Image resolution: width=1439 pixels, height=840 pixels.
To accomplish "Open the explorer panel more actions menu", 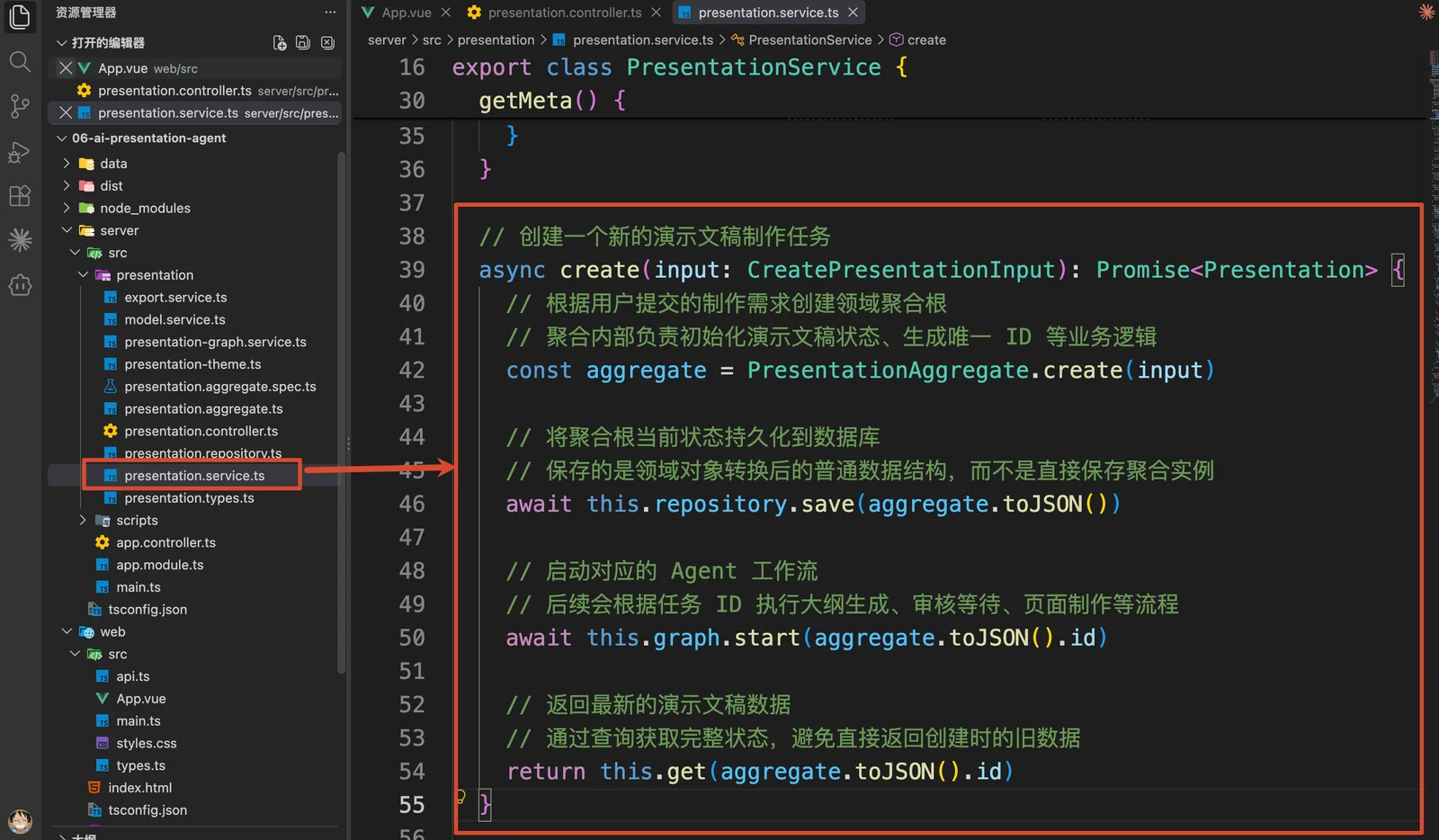I will click(330, 13).
